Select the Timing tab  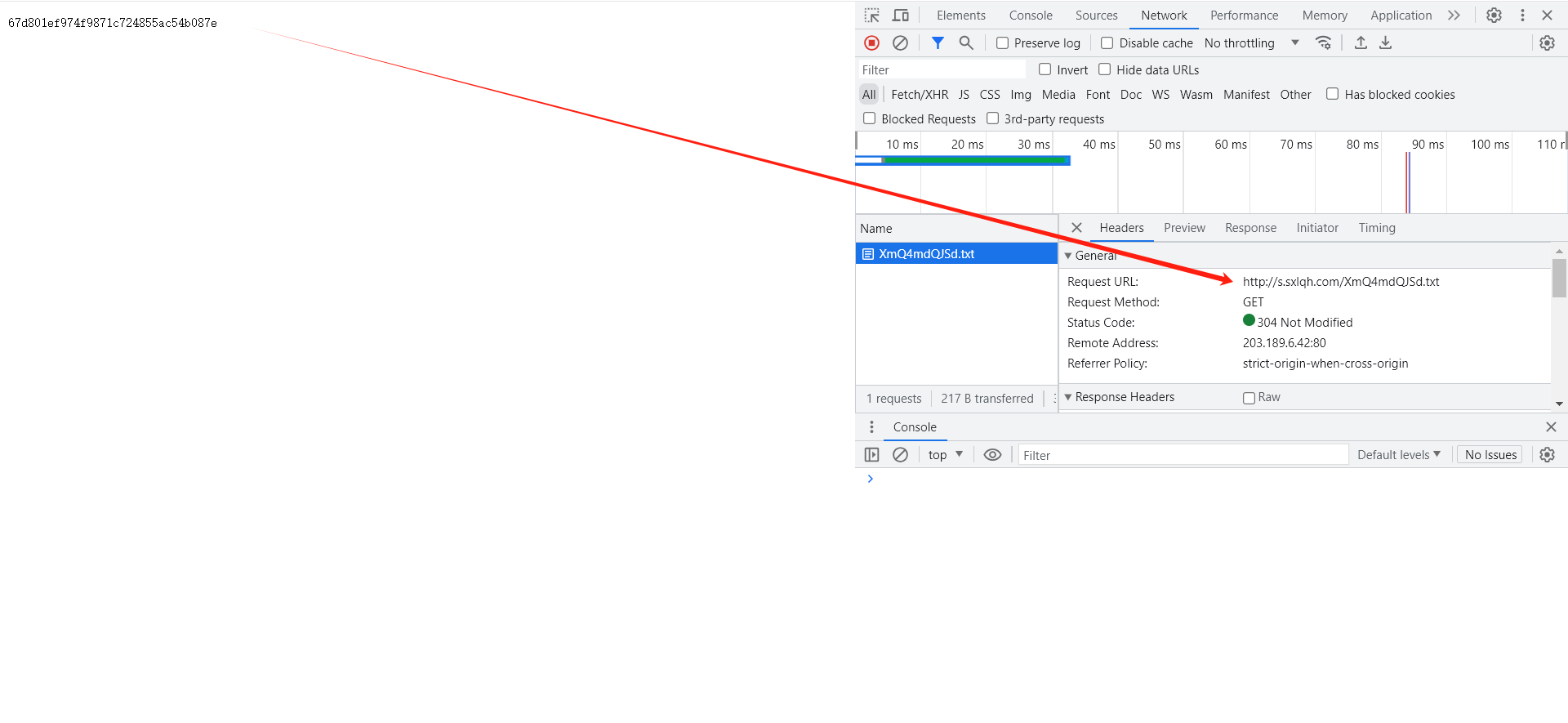click(1377, 228)
